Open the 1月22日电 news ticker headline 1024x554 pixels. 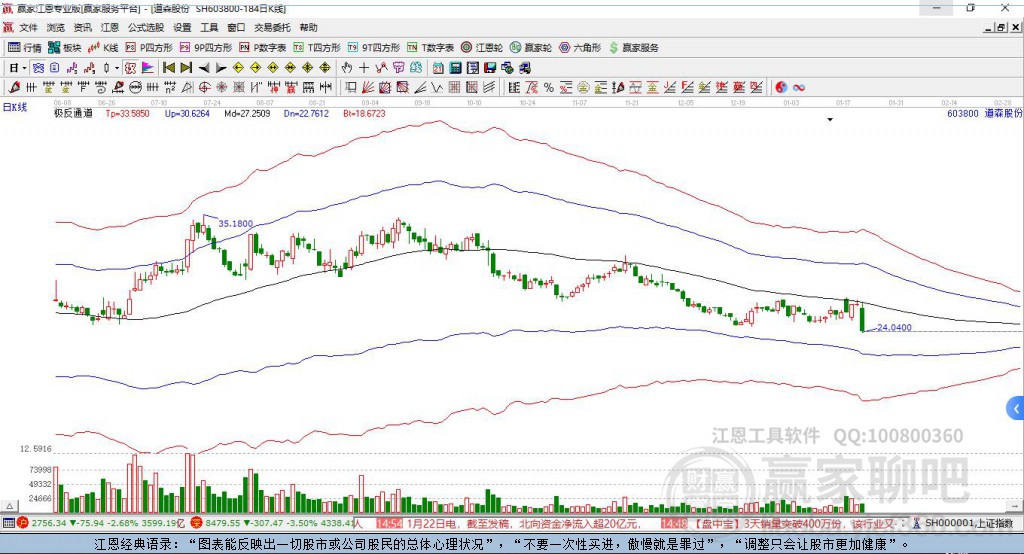tap(522, 523)
